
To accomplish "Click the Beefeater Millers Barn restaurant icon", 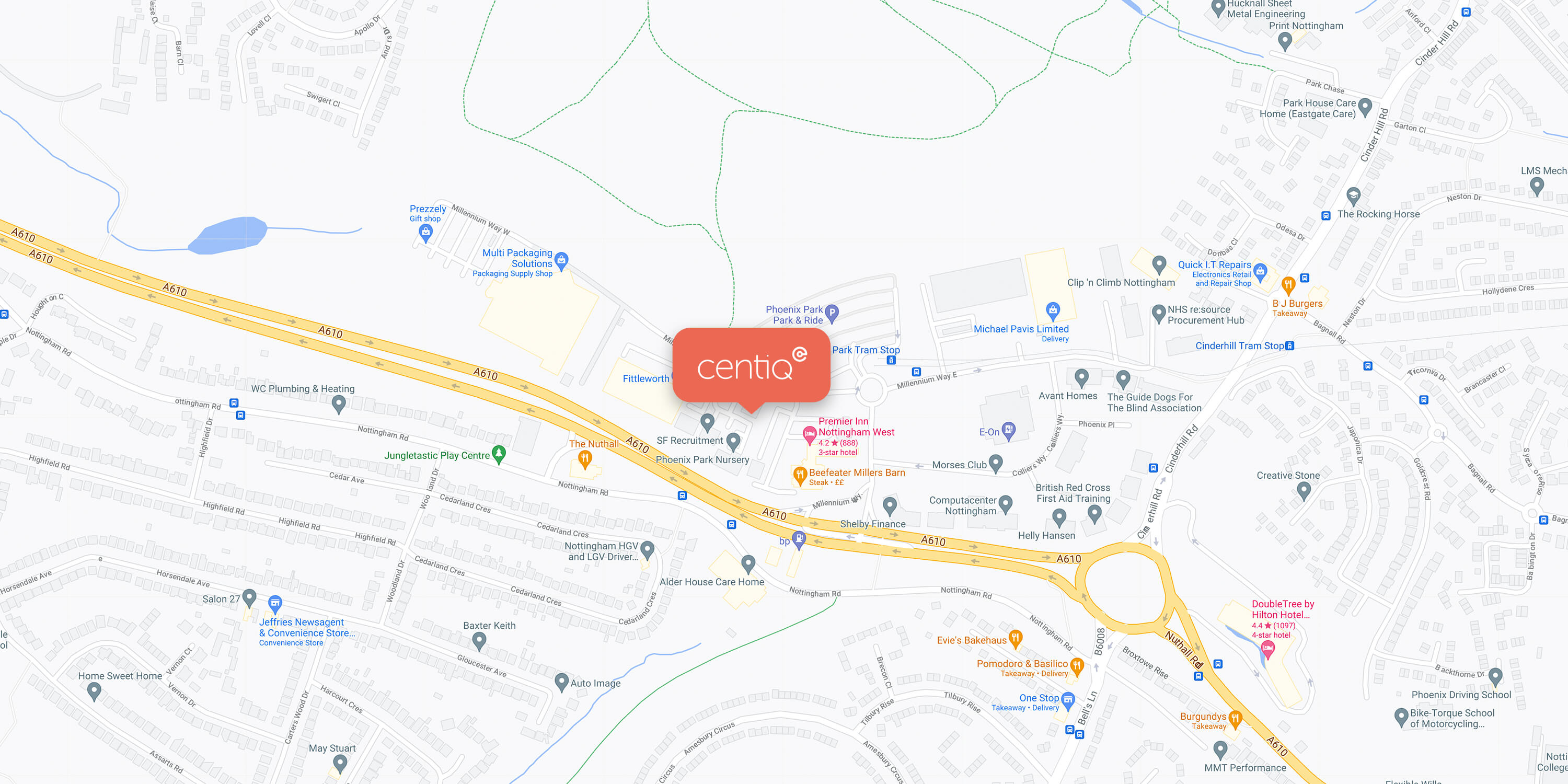I will pos(800,476).
